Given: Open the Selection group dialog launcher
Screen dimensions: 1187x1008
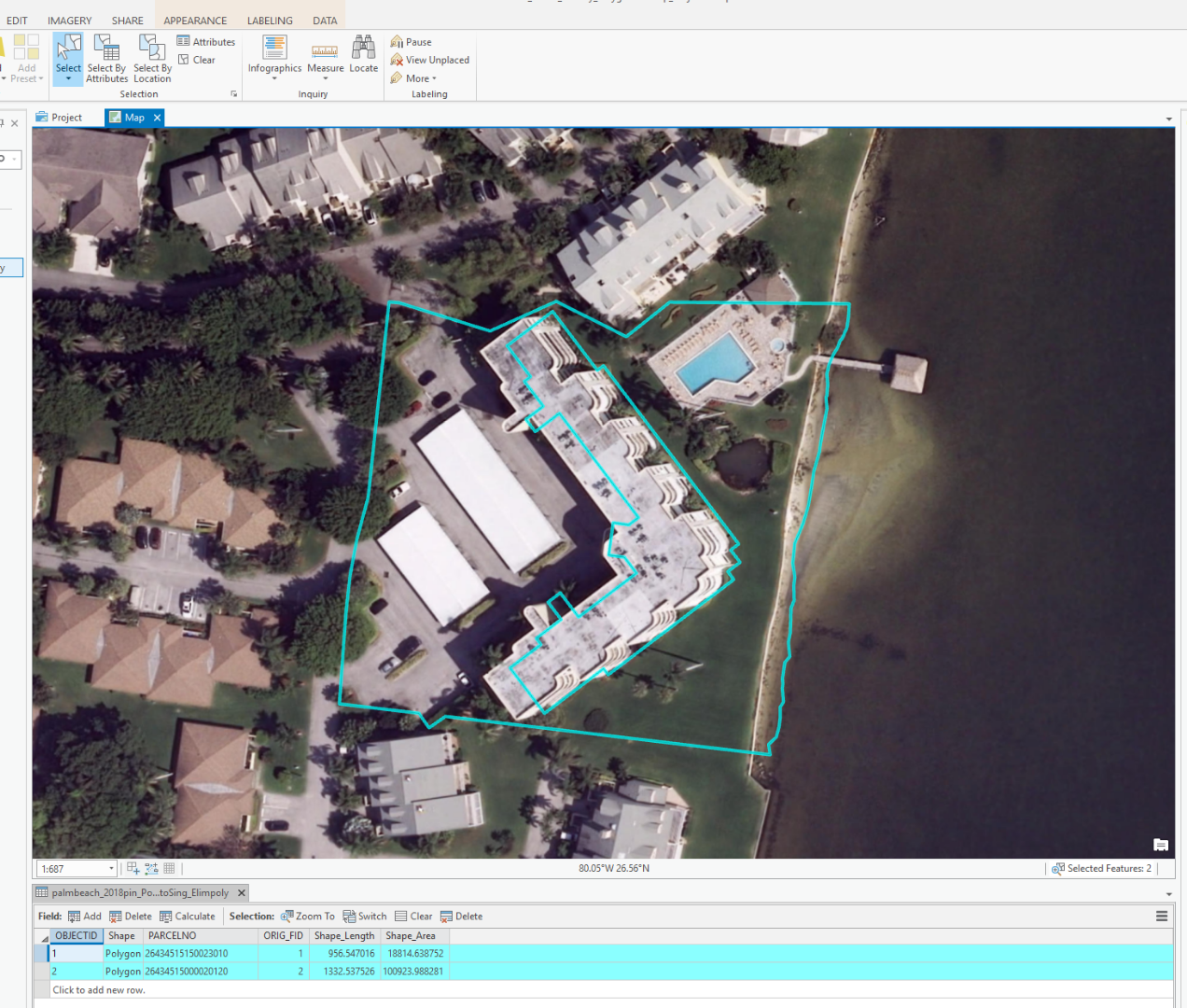Looking at the screenshot, I should (x=233, y=94).
